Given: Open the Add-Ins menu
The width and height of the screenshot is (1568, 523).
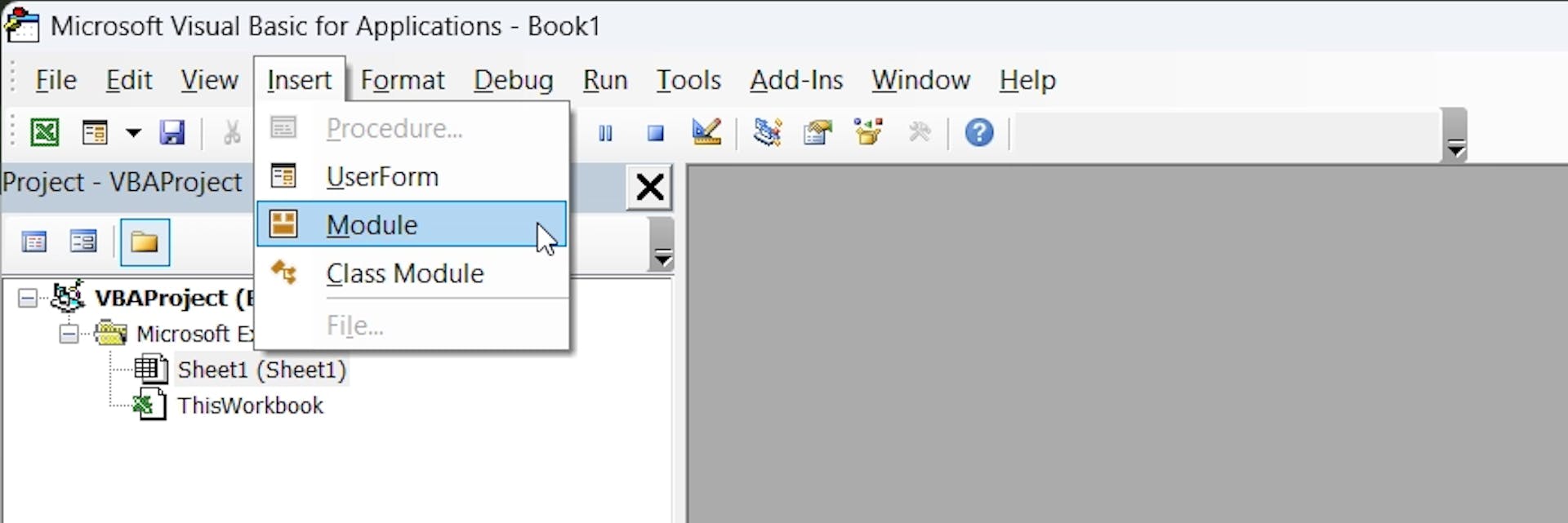Looking at the screenshot, I should 796,80.
